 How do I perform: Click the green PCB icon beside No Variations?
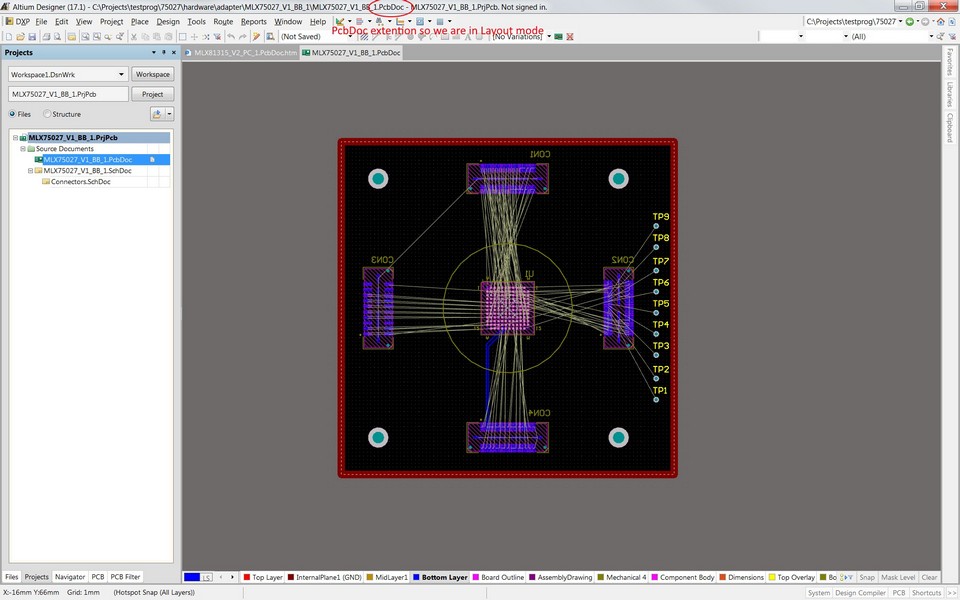pos(558,37)
